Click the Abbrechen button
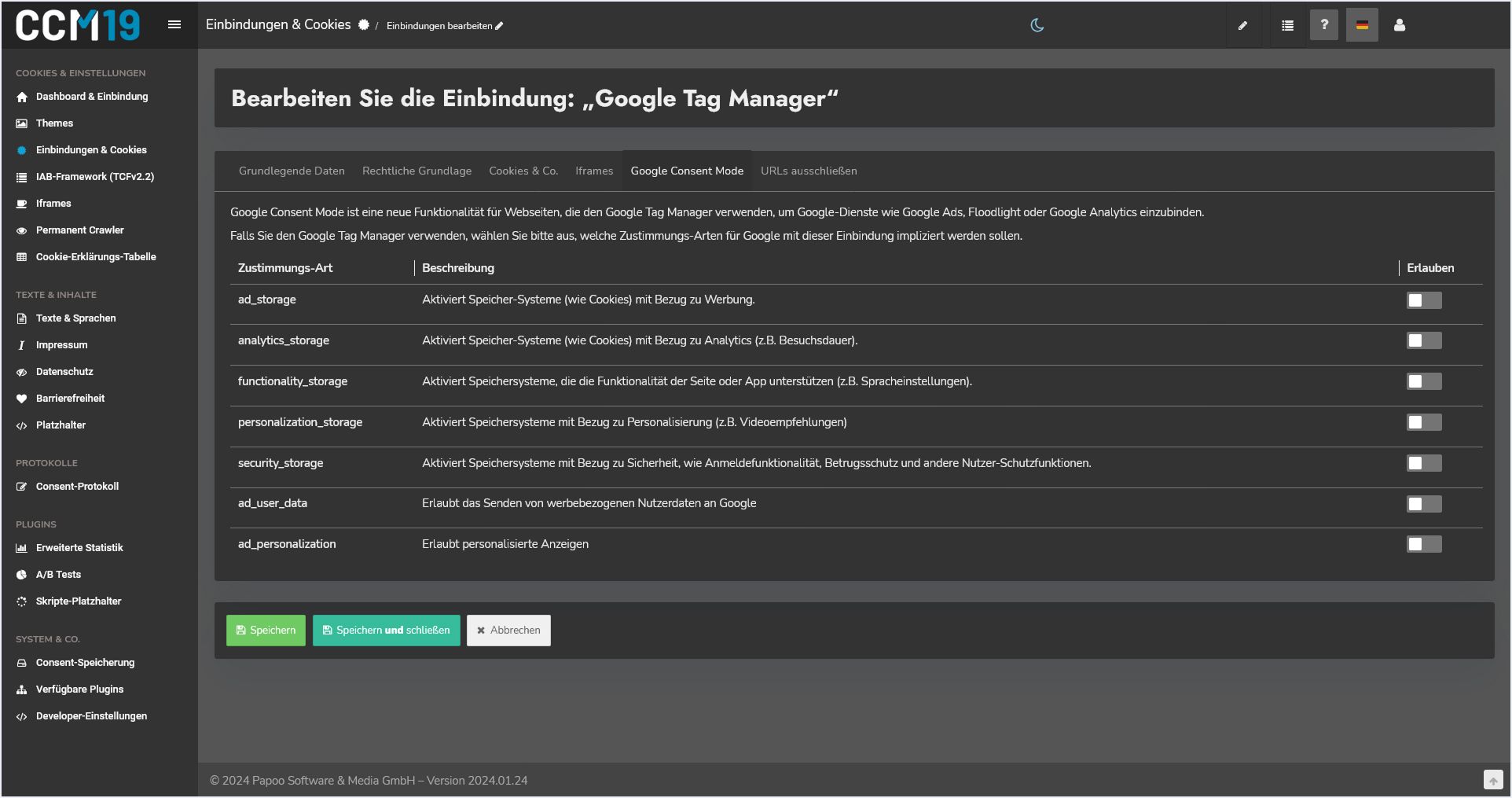The width and height of the screenshot is (1512, 798). pos(508,630)
